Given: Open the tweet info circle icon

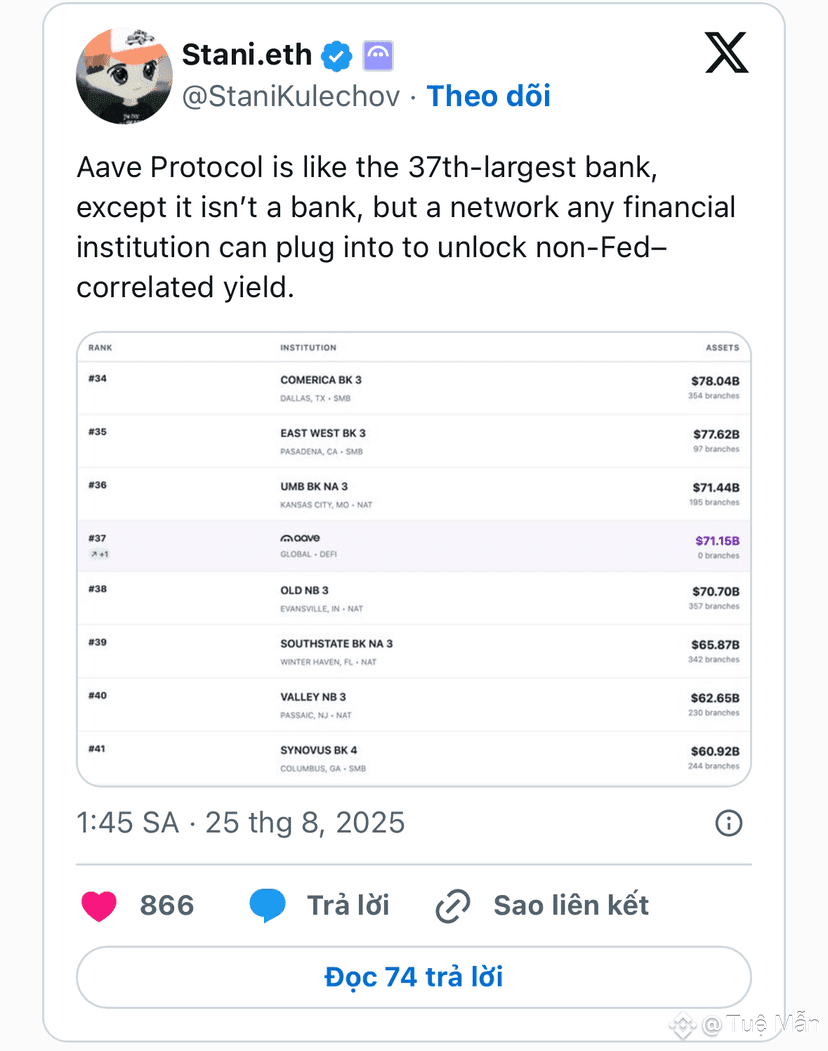Looking at the screenshot, I should [x=729, y=823].
